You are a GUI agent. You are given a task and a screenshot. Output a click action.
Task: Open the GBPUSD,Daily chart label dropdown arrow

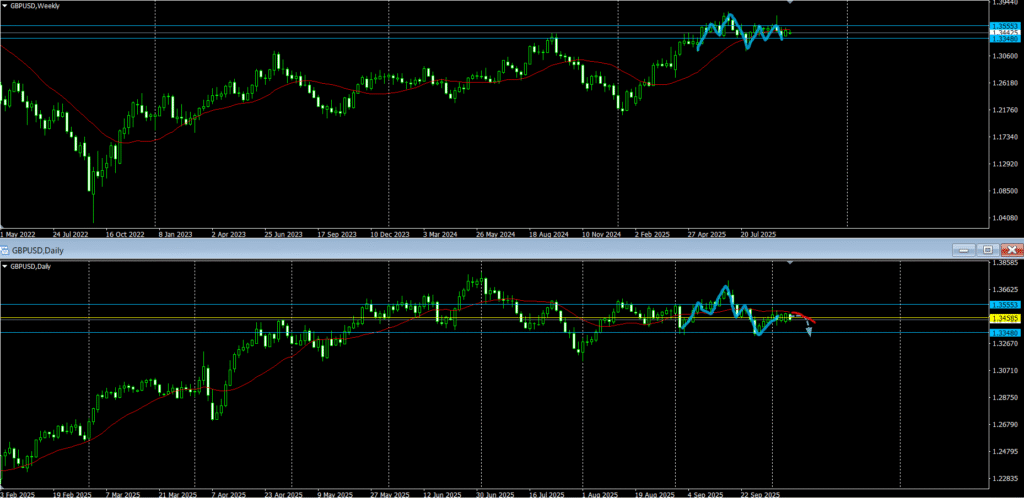pyautogui.click(x=5, y=266)
